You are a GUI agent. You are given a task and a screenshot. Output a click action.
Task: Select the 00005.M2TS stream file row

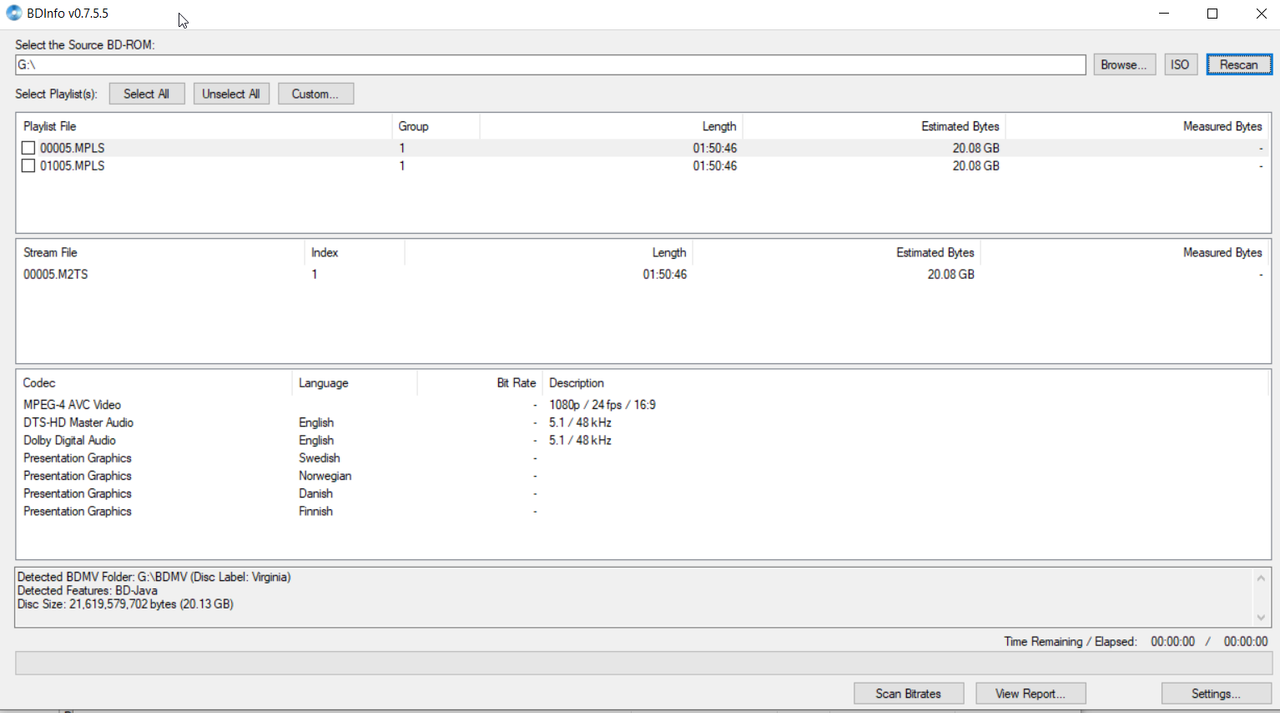(x=643, y=274)
